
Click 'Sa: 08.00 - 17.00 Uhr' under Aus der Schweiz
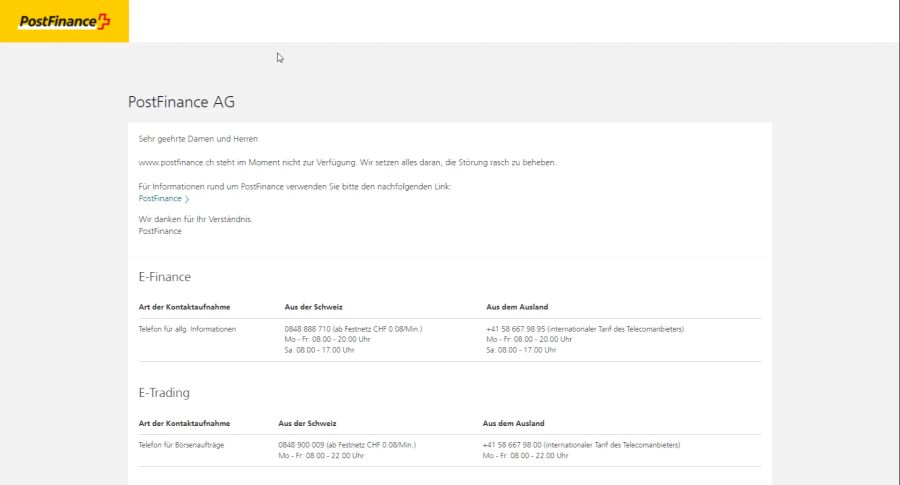click(320, 350)
